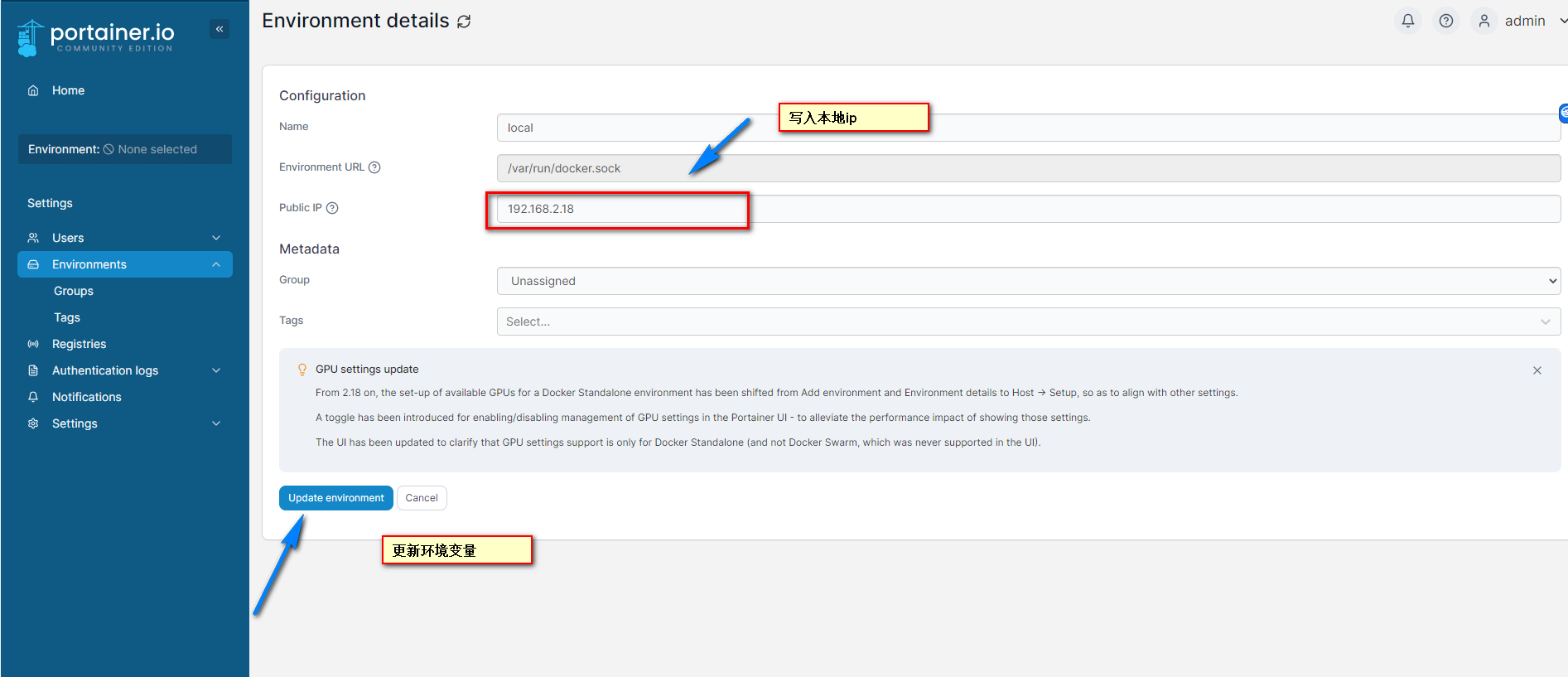Click the Cancel button
1568x677 pixels.
(422, 498)
